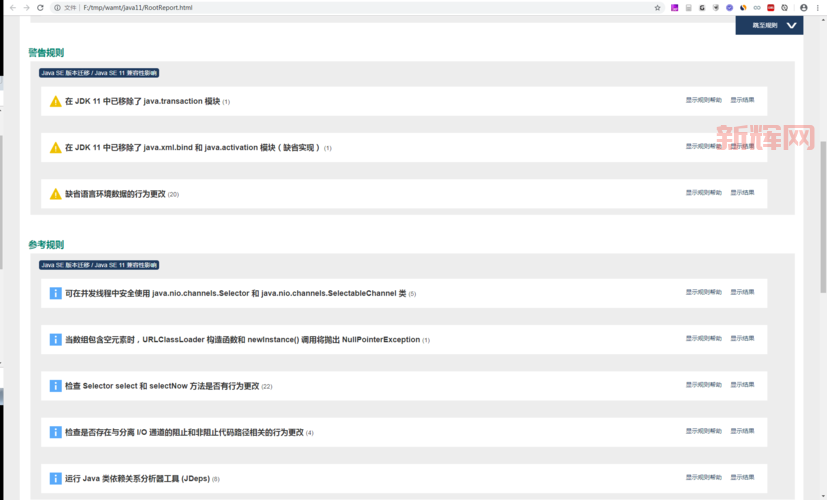Bookmark this page with the star icon

[x=657, y=7]
